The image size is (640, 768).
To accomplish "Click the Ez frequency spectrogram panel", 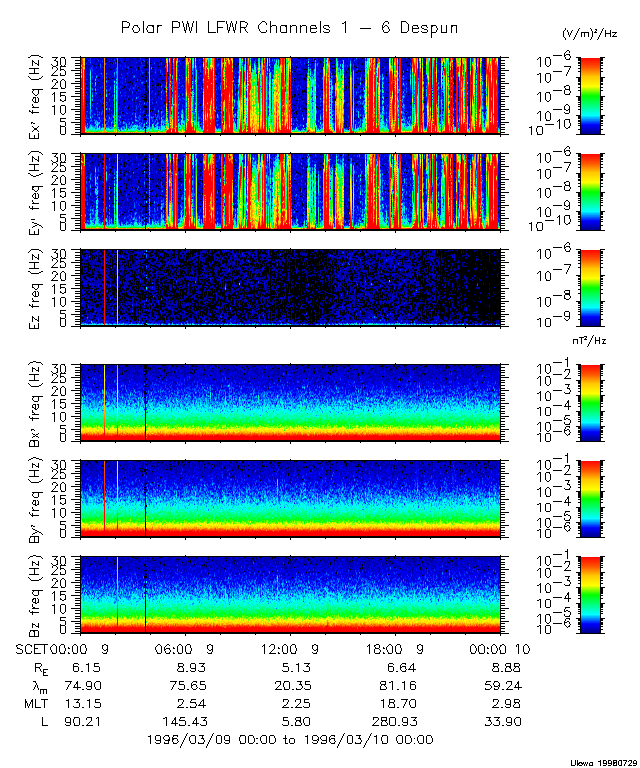I will coord(290,287).
